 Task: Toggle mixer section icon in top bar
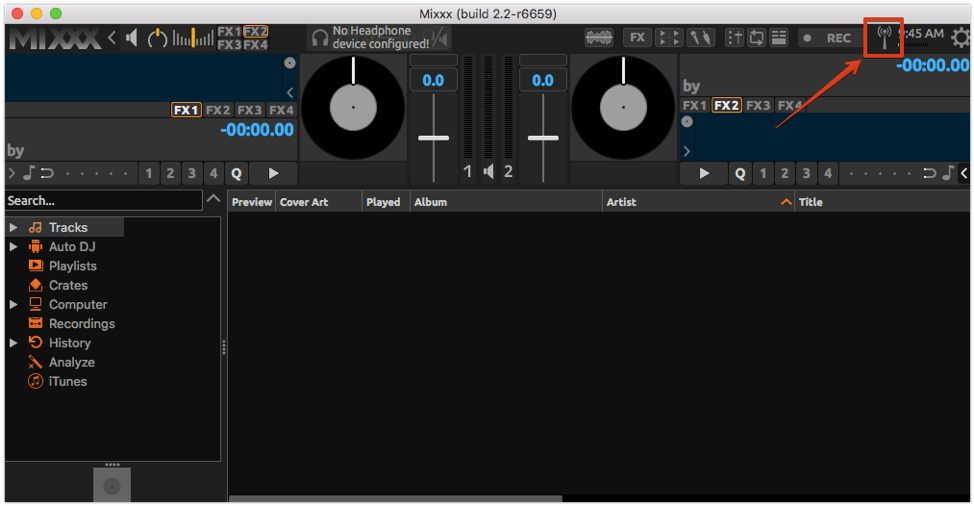tap(735, 38)
